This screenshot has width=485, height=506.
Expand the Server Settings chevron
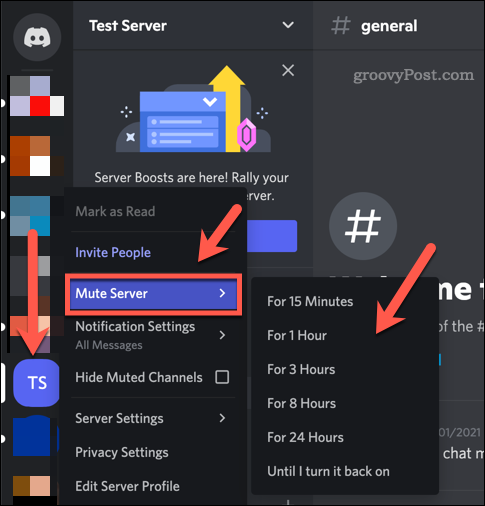click(222, 418)
